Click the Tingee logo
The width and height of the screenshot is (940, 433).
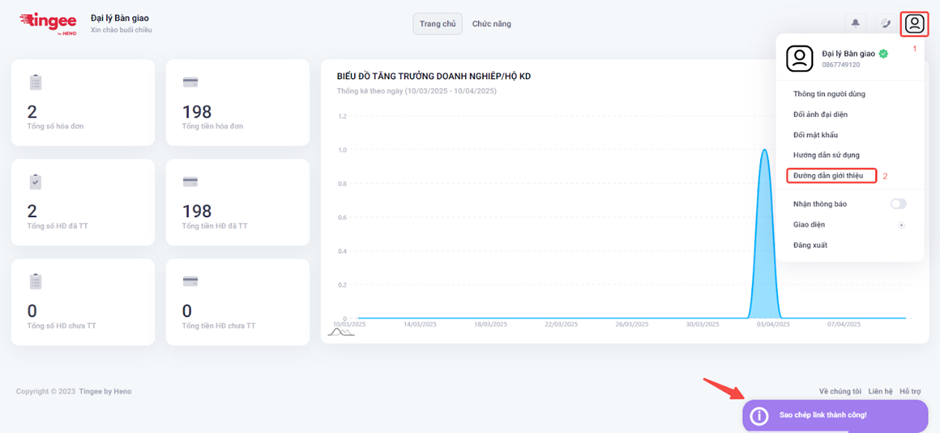point(48,22)
